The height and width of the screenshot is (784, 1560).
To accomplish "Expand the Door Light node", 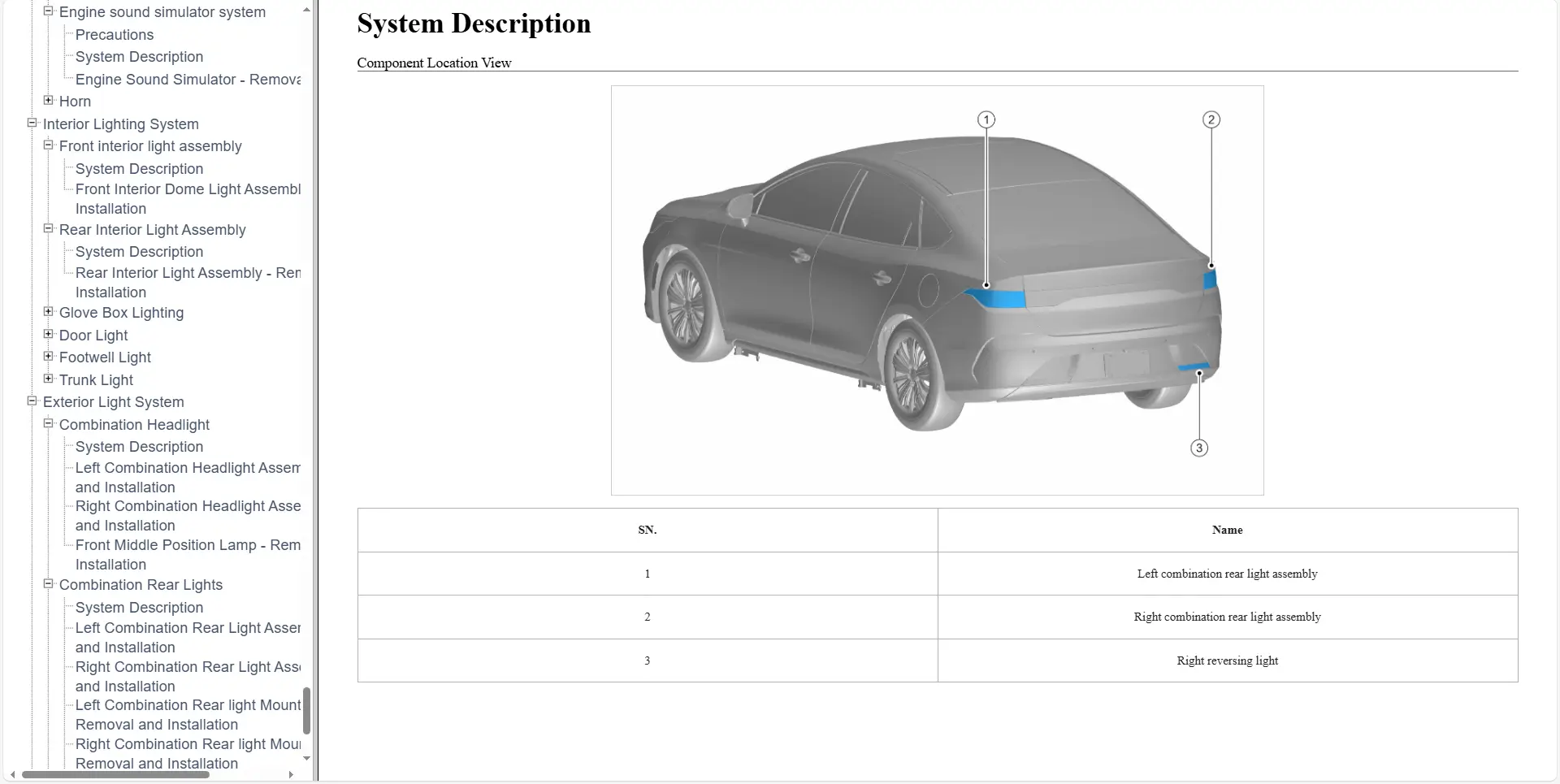I will point(48,335).
